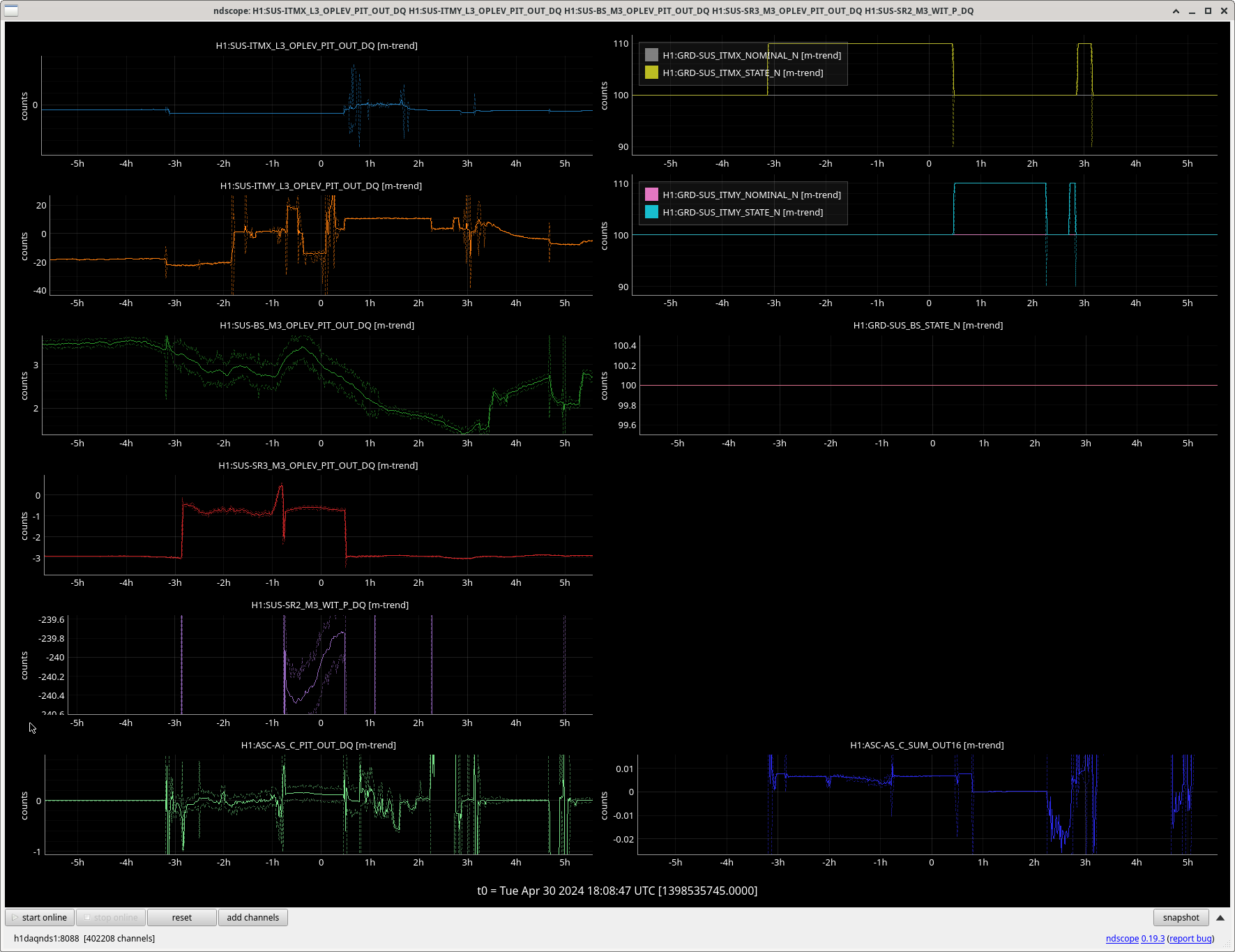Click the gray ITMX_NOMINAL_N legend swatch

651,55
